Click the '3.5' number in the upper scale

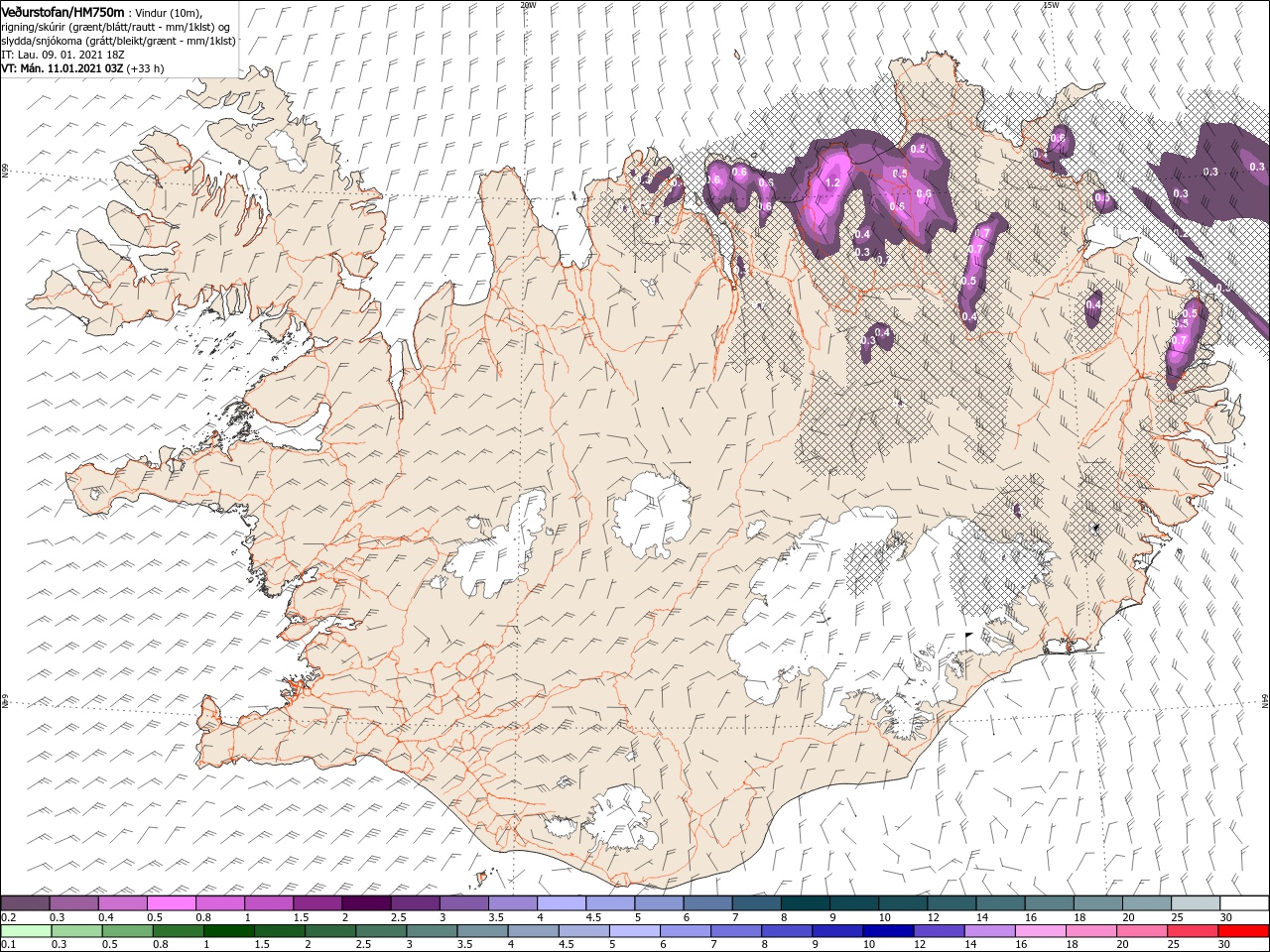tap(496, 917)
